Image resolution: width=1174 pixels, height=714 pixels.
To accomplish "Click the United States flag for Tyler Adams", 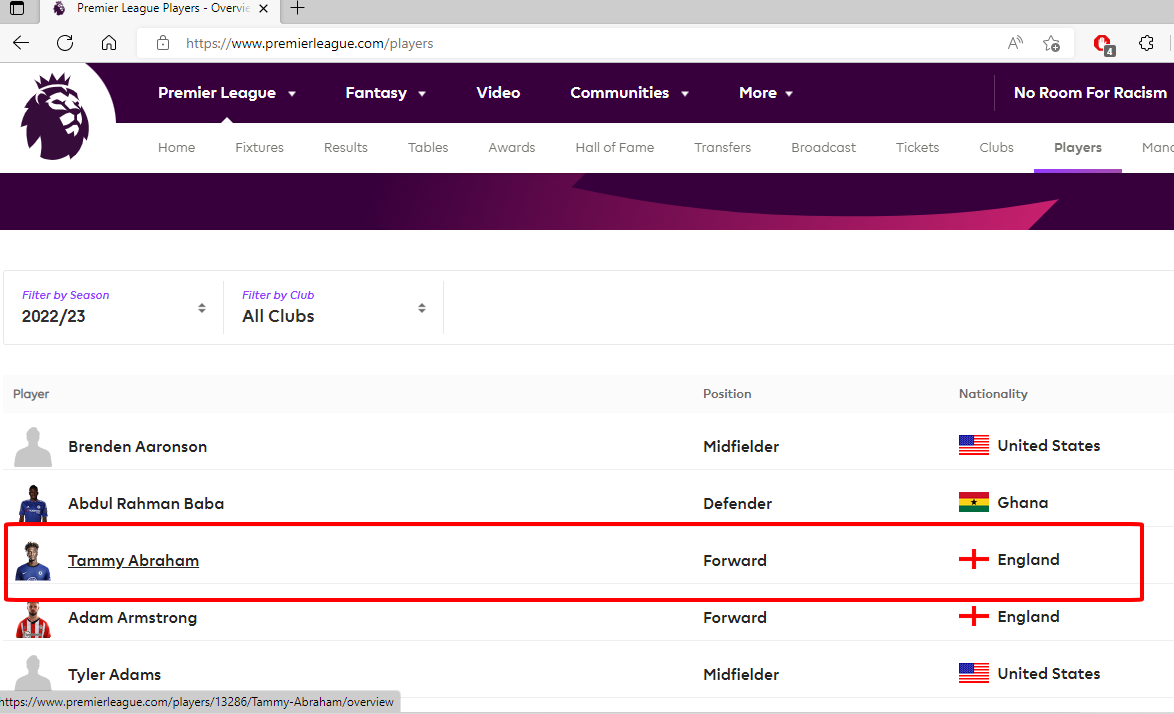I will point(973,673).
